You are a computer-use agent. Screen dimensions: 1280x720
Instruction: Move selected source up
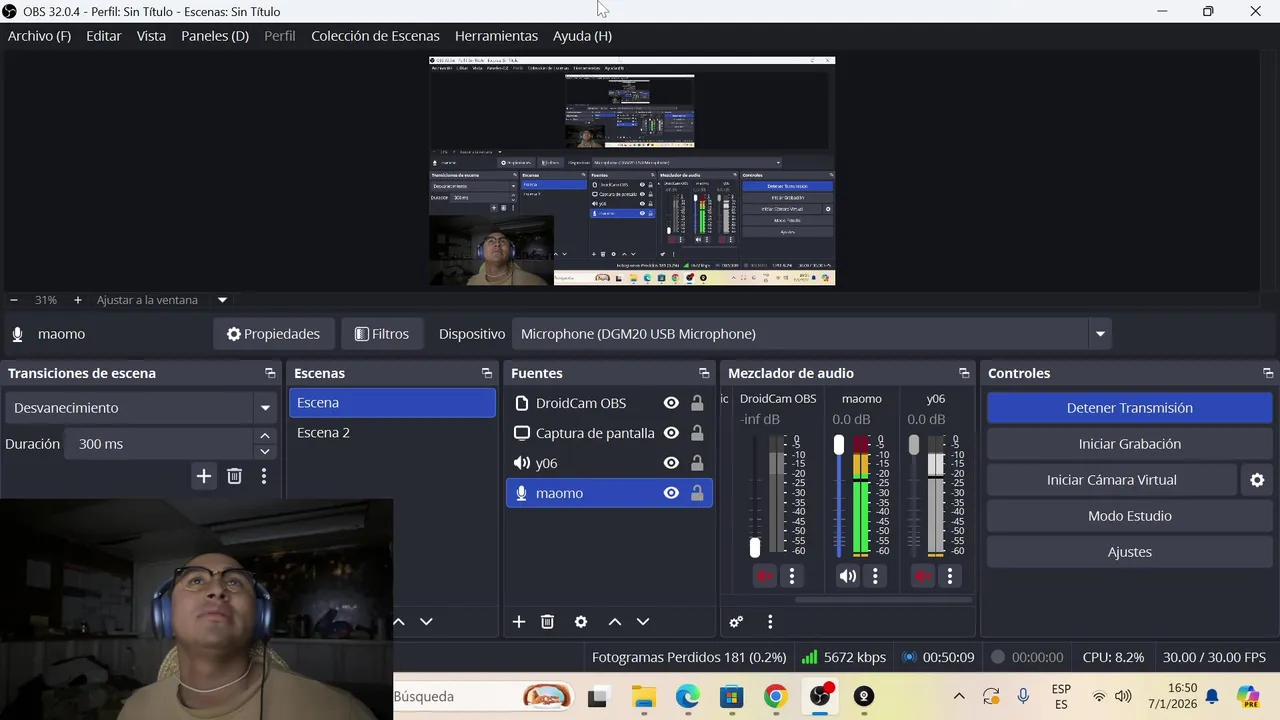click(x=615, y=622)
